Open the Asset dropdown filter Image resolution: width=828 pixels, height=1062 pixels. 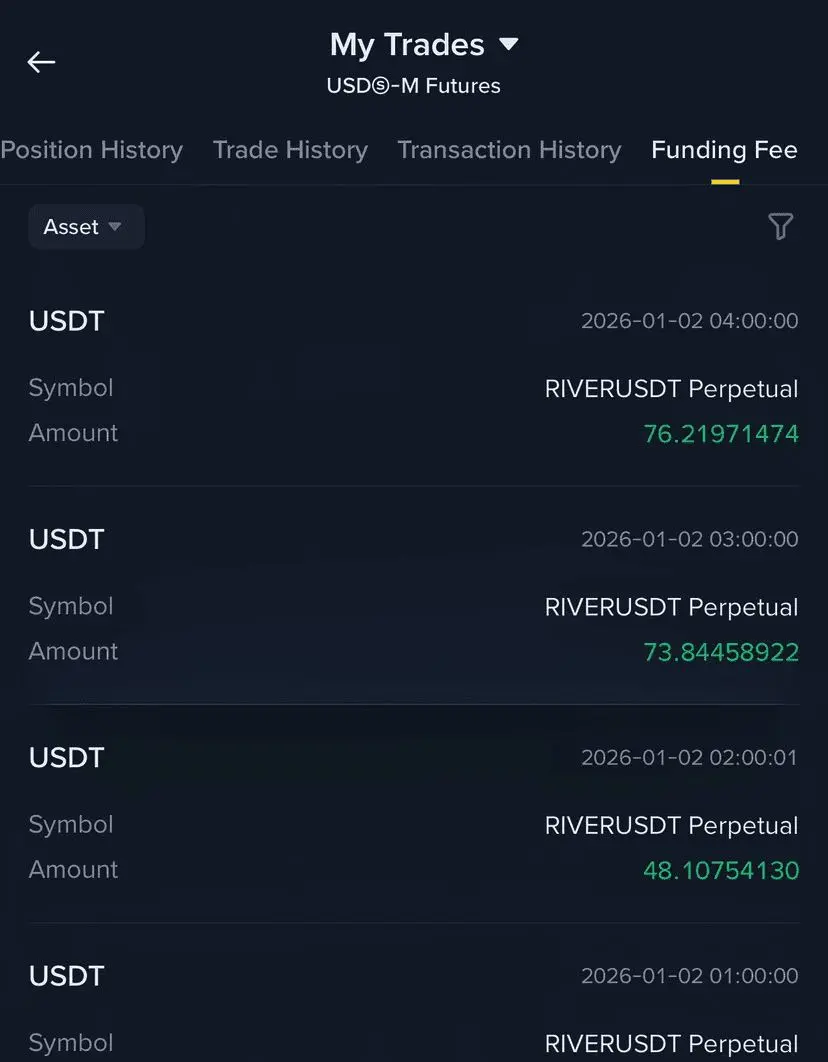[x=85, y=227]
